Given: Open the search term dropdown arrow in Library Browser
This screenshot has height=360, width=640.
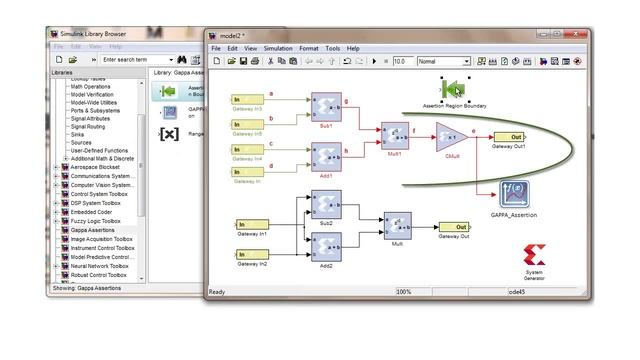Looking at the screenshot, I should pos(171,60).
